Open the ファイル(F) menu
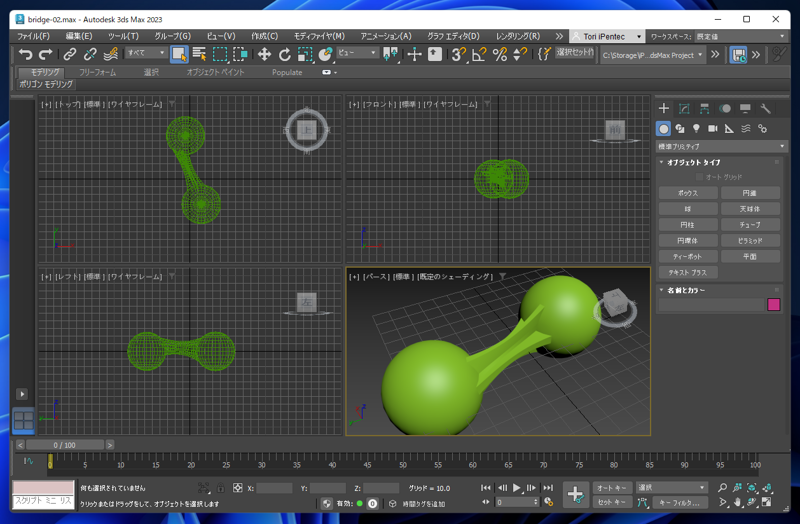 point(33,36)
